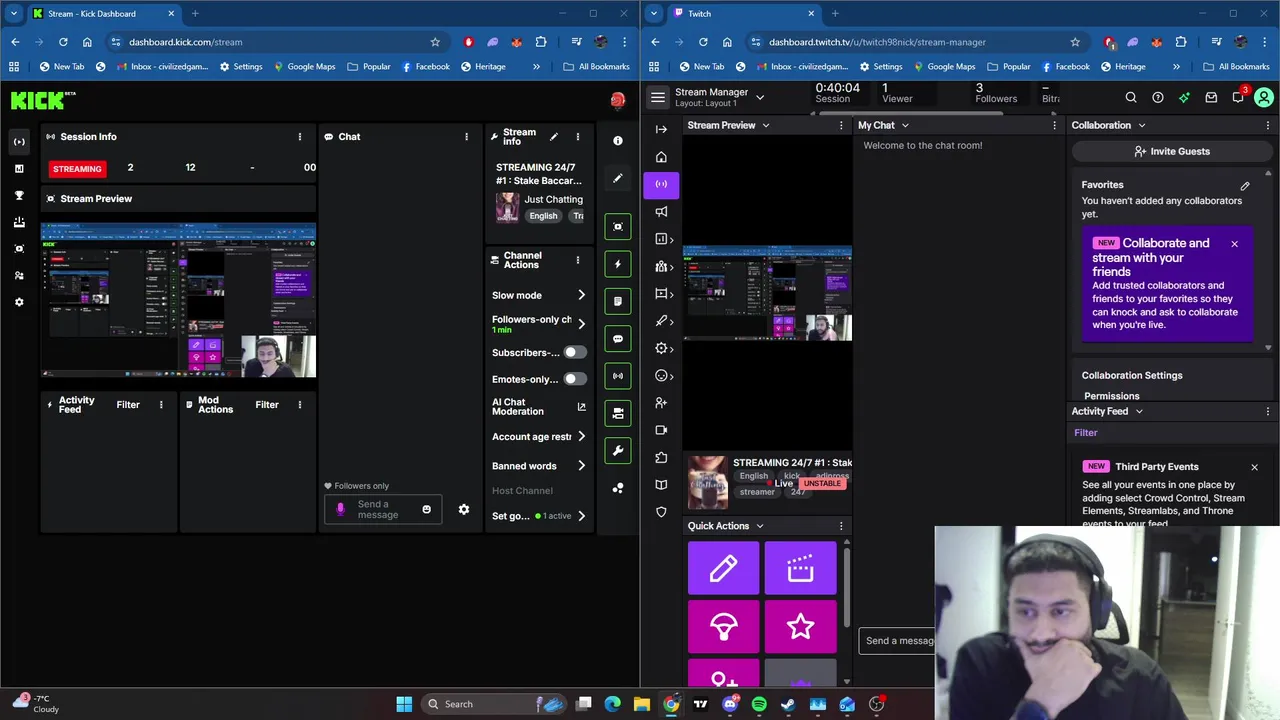Click the green chat bubble widget icon in Kick rail

618,339
